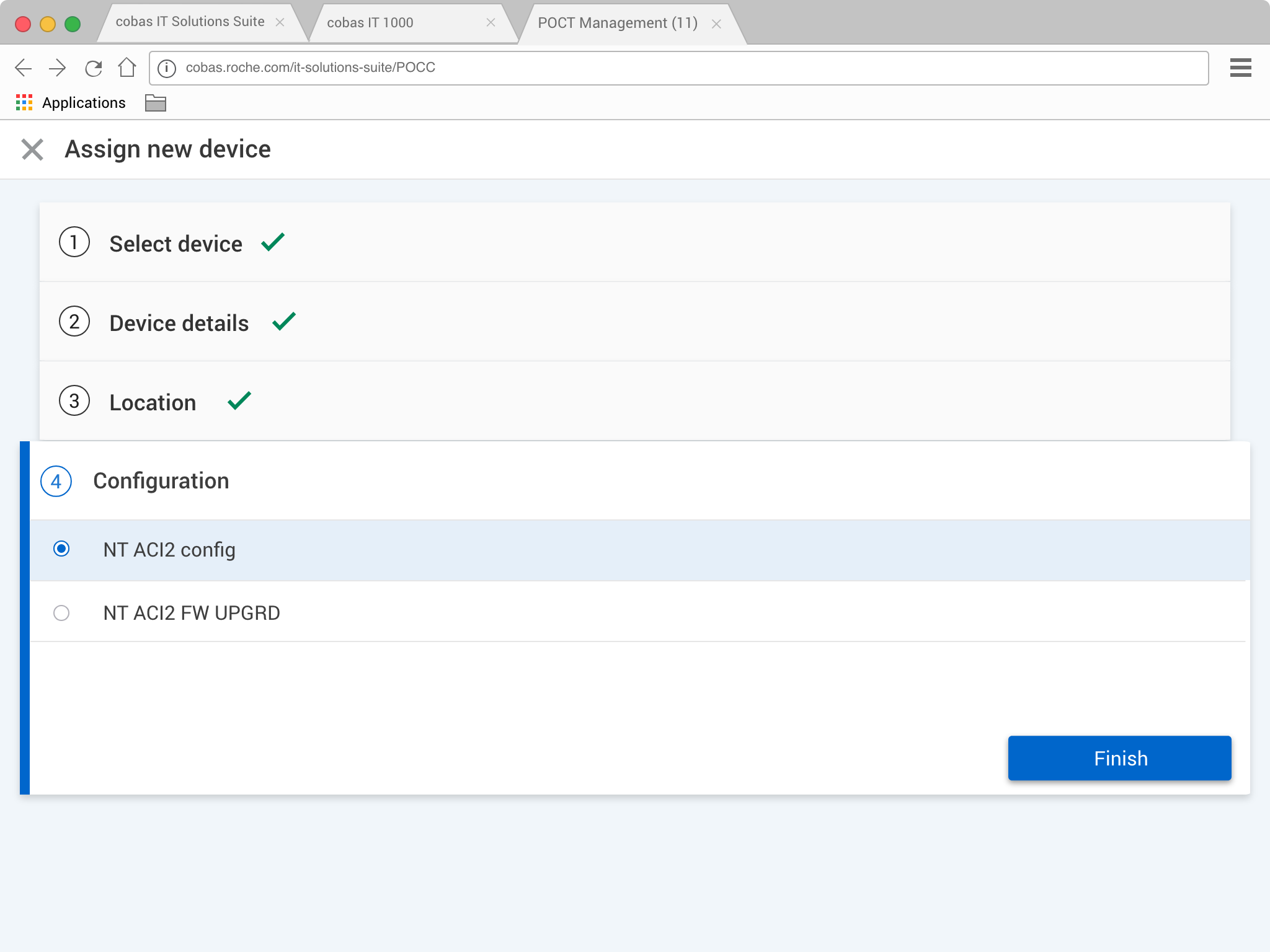This screenshot has width=1270, height=952.
Task: Expand the Location step
Action: pos(153,402)
